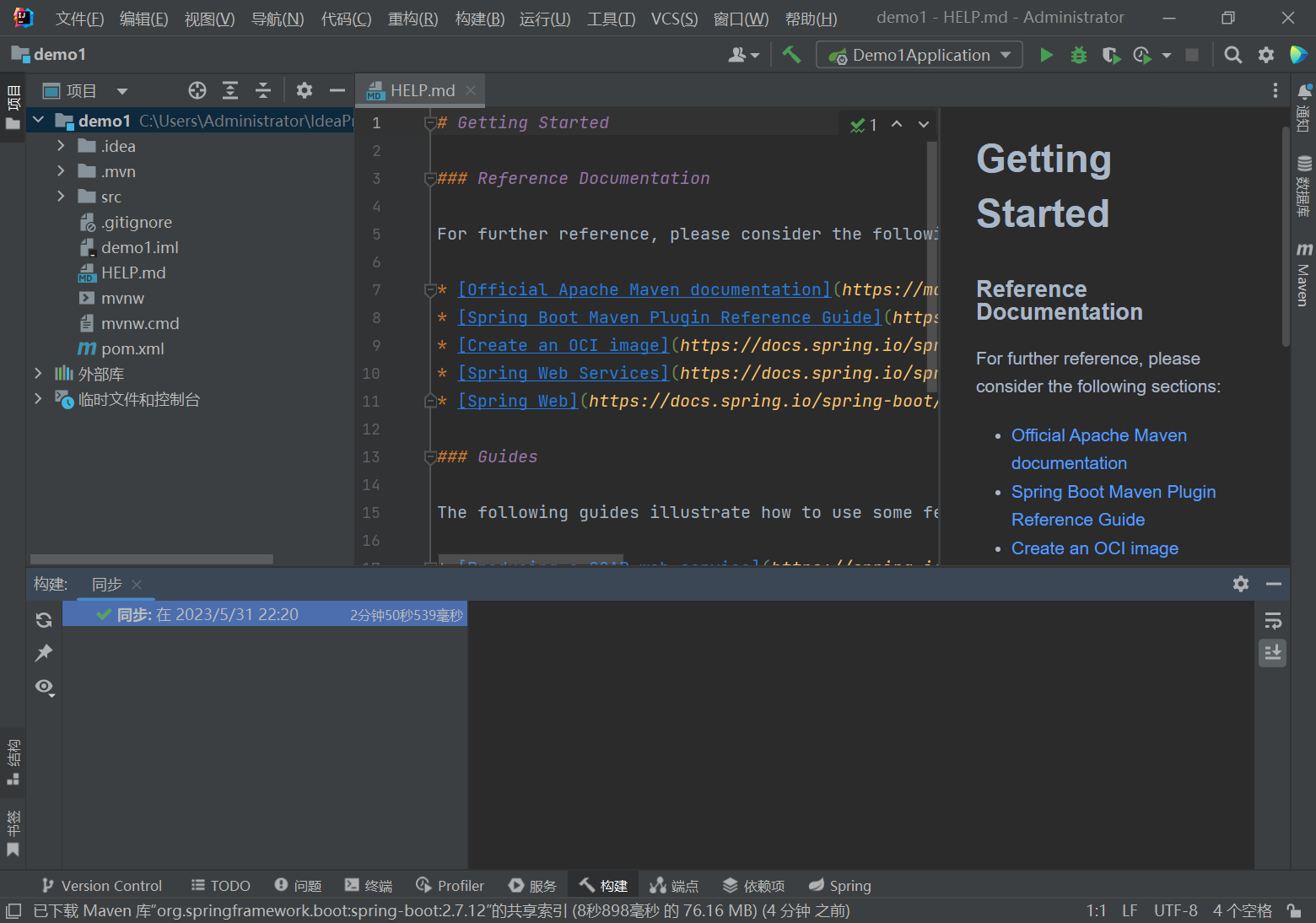The image size is (1316, 923).
Task: Toggle soft-wrap in build output
Action: (x=1273, y=621)
